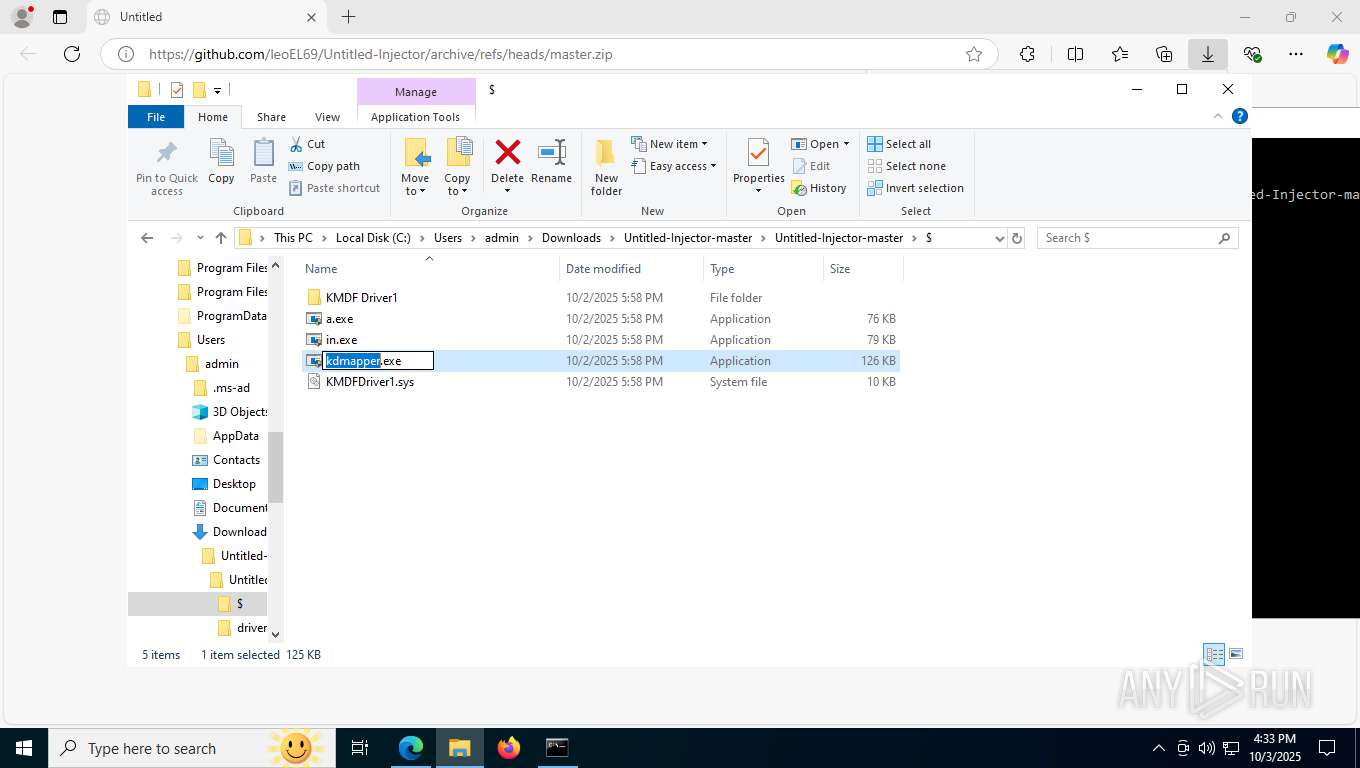Open Explorer Help icon
Screen dimensions: 1360x768
coord(1240,116)
